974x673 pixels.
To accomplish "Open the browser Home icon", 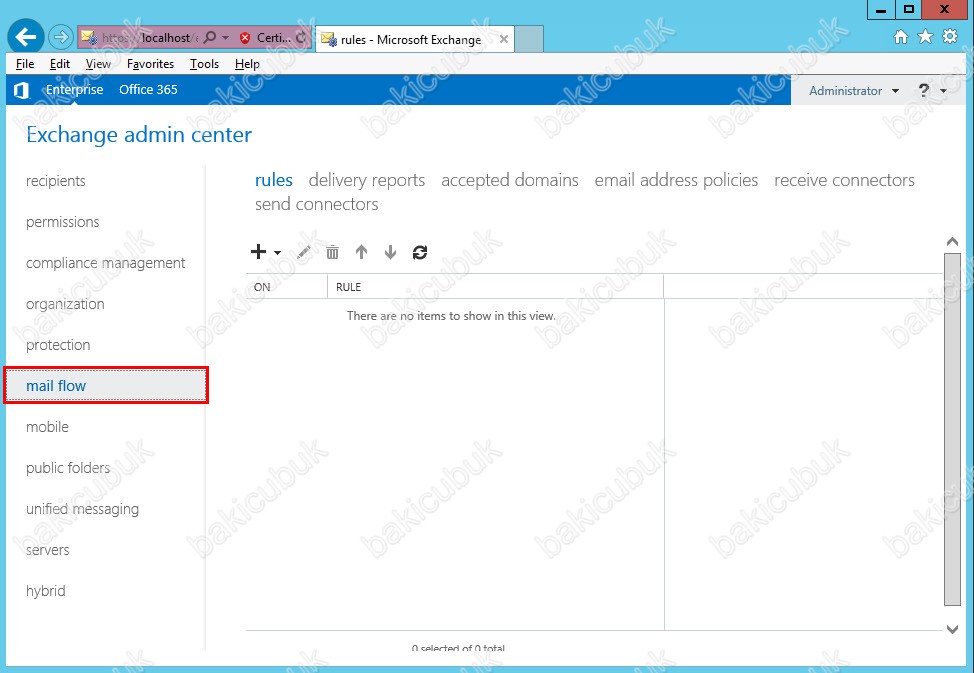I will click(901, 37).
